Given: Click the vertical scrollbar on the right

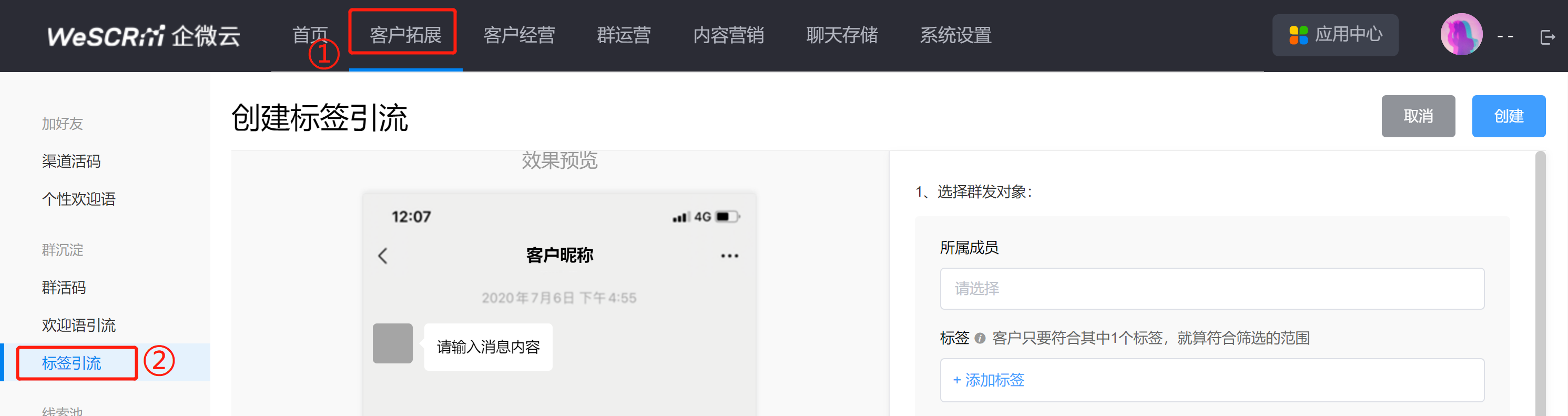Looking at the screenshot, I should click(1540, 280).
